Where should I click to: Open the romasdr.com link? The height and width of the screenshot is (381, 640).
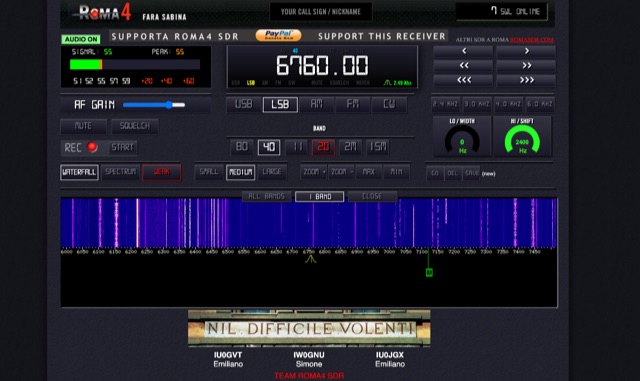pyautogui.click(x=532, y=40)
